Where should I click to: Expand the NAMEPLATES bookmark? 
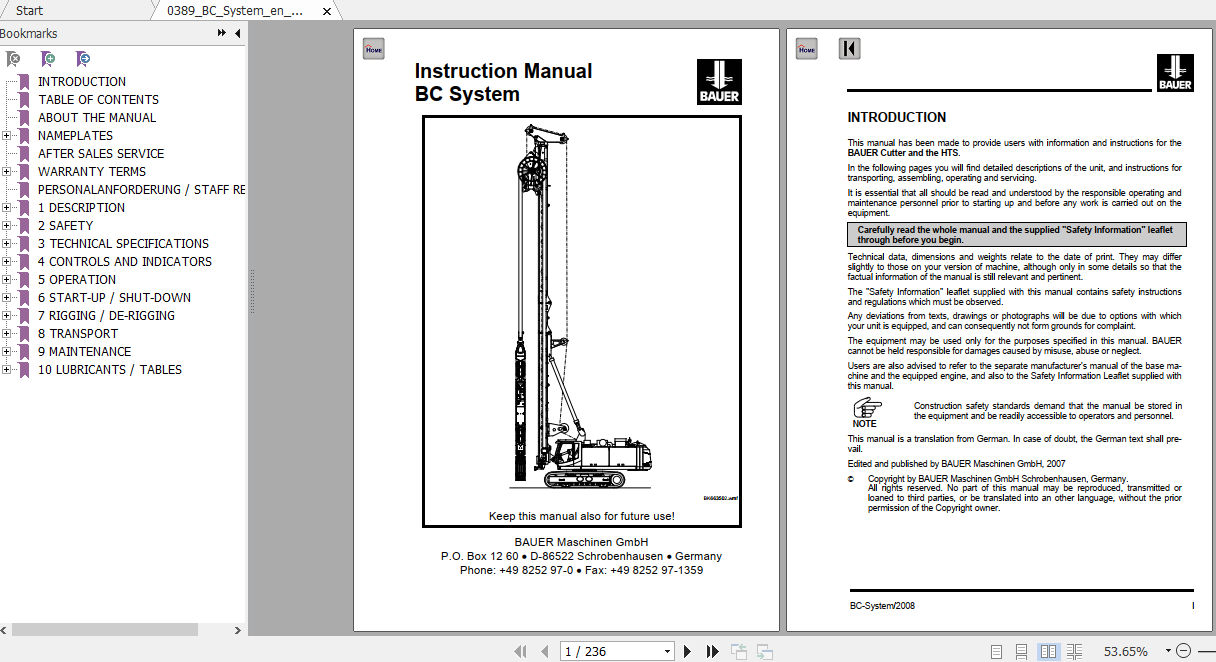6,136
